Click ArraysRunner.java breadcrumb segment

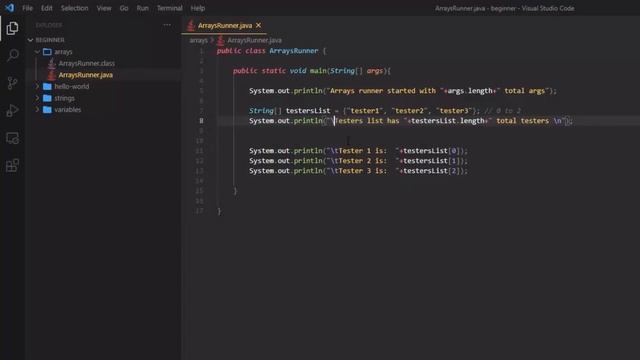point(254,40)
